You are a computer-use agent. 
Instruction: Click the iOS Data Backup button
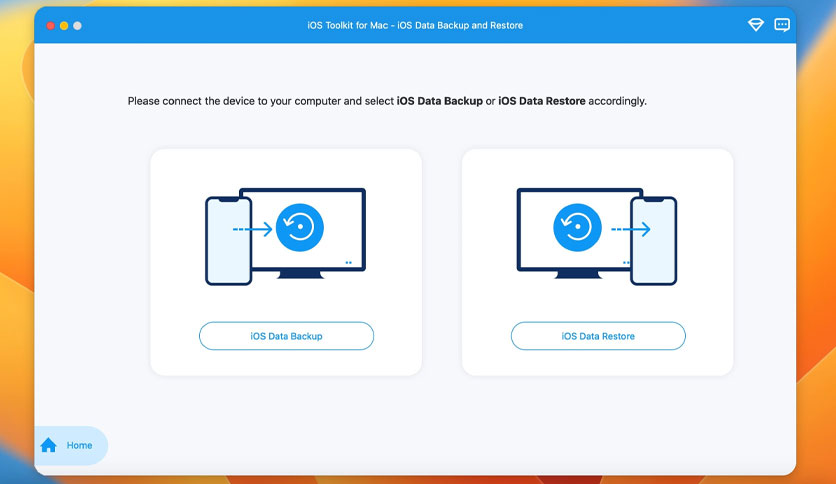point(286,336)
